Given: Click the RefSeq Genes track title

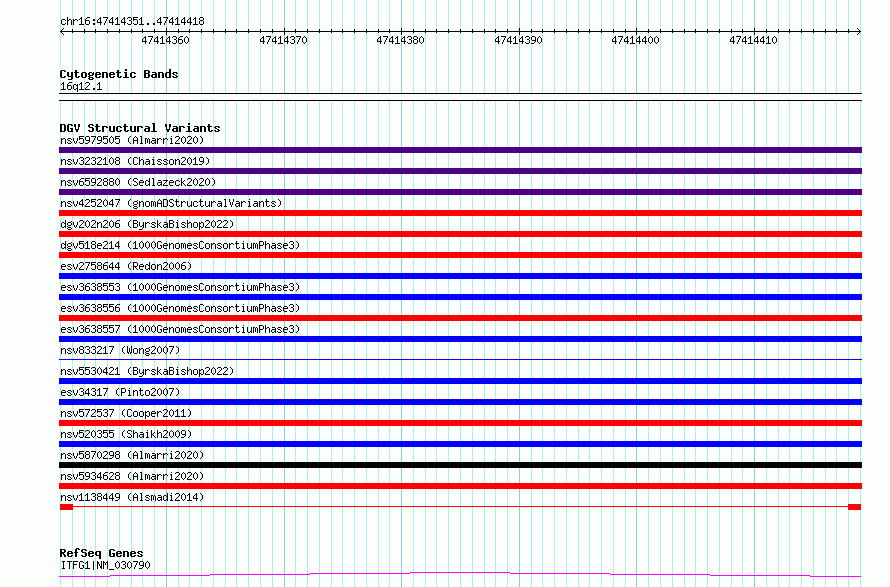Looking at the screenshot, I should [101, 553].
